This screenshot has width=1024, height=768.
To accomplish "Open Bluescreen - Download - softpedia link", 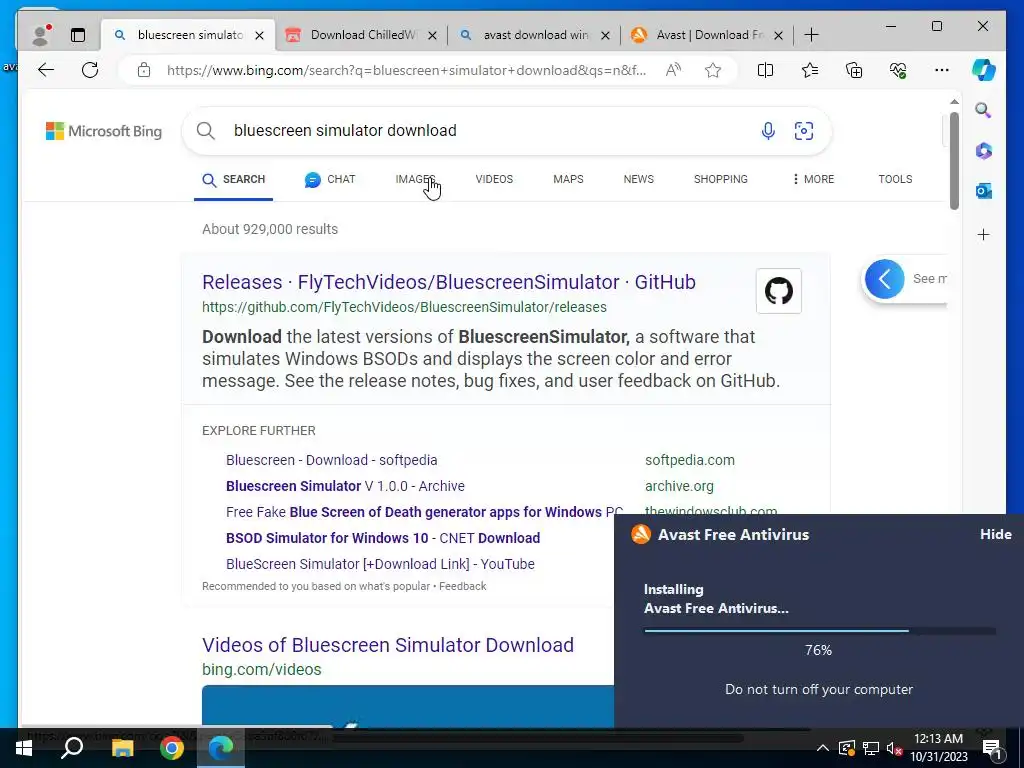I will point(332,460).
